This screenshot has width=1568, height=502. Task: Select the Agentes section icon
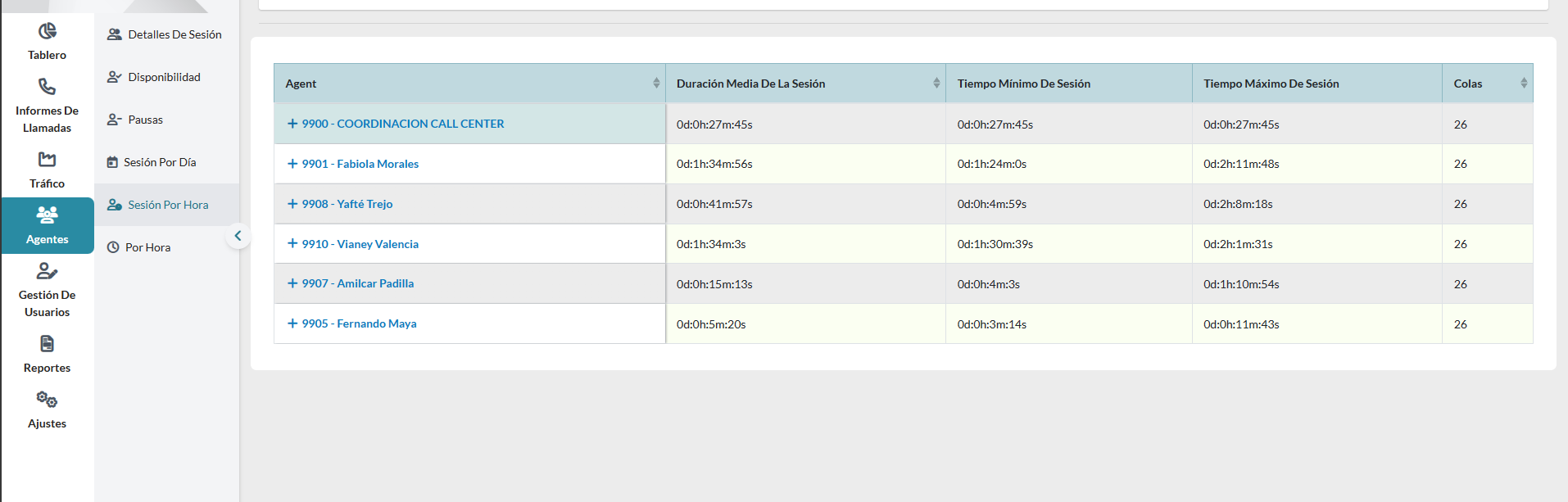click(48, 215)
